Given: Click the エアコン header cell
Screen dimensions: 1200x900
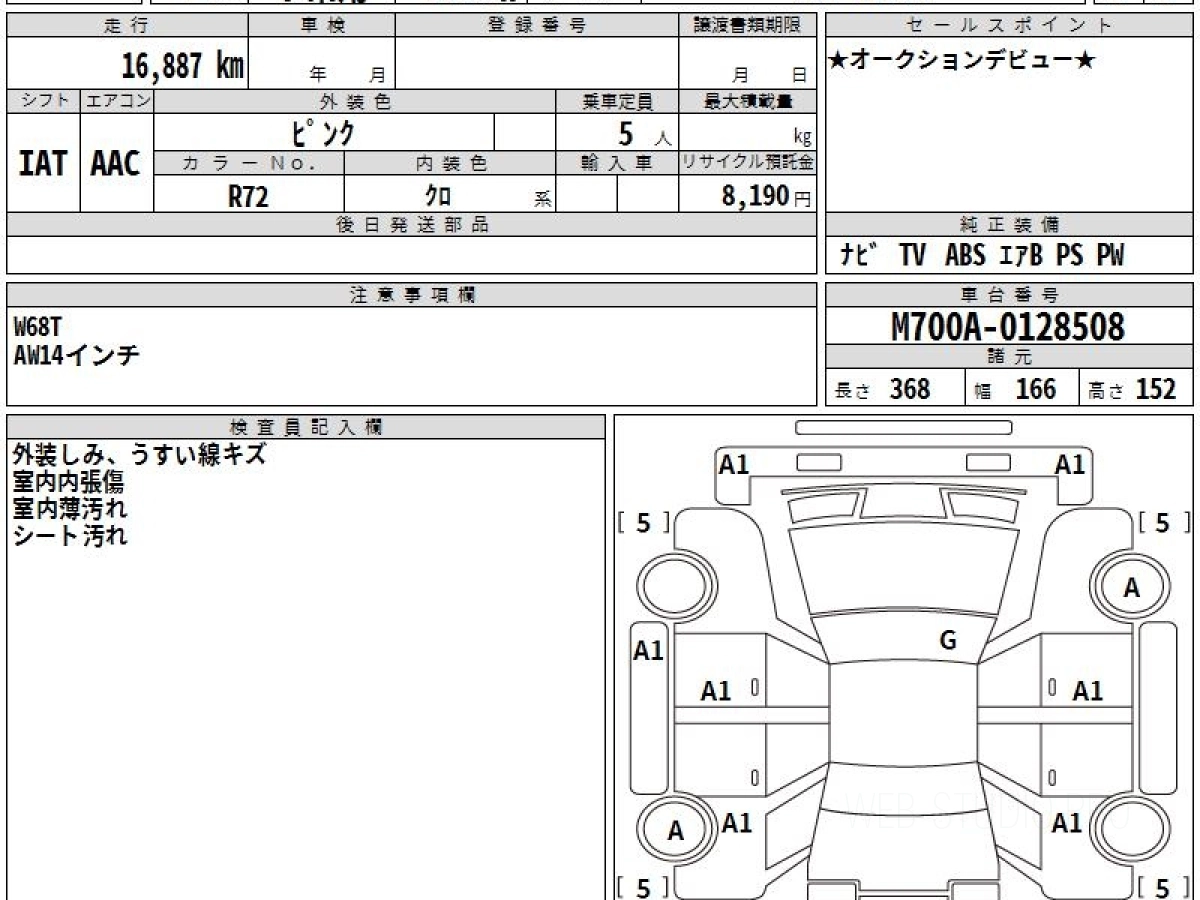Looking at the screenshot, I should pyautogui.click(x=117, y=101).
